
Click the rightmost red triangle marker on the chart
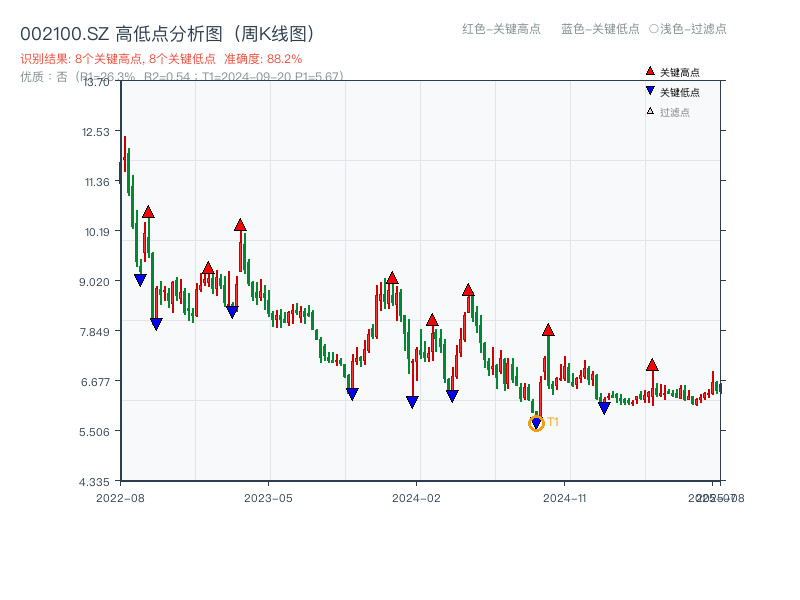(x=652, y=365)
